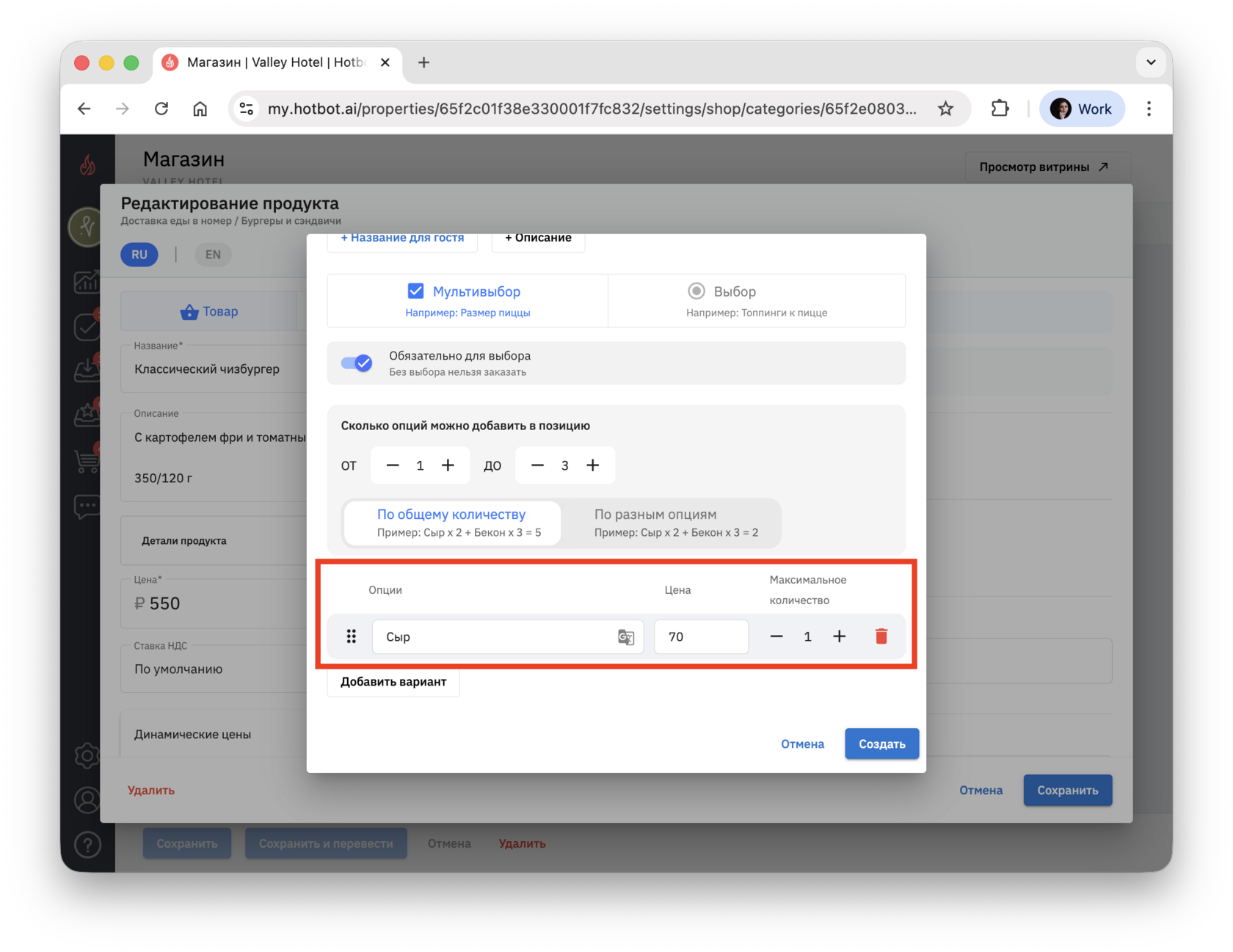The width and height of the screenshot is (1233, 952).
Task: Click Отмена next to dark blue Сохранить
Action: click(x=981, y=791)
